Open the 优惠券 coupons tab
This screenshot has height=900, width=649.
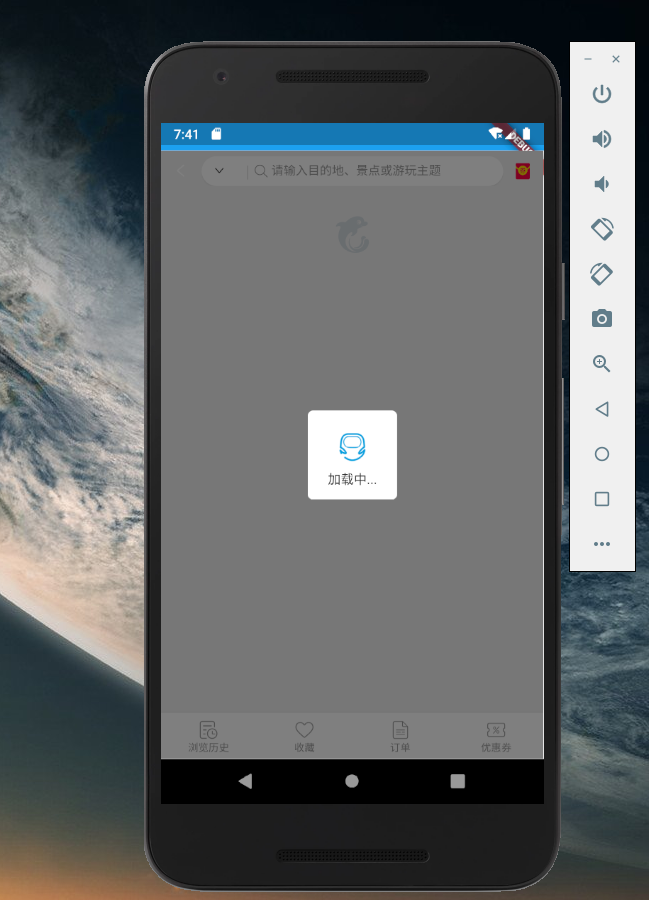tap(496, 736)
